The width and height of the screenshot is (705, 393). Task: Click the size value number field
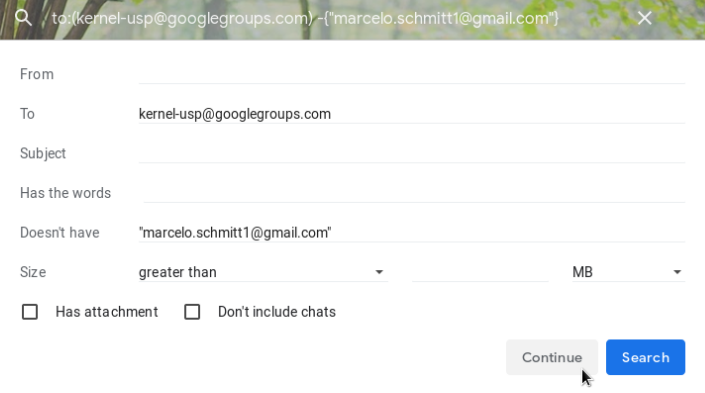(480, 272)
